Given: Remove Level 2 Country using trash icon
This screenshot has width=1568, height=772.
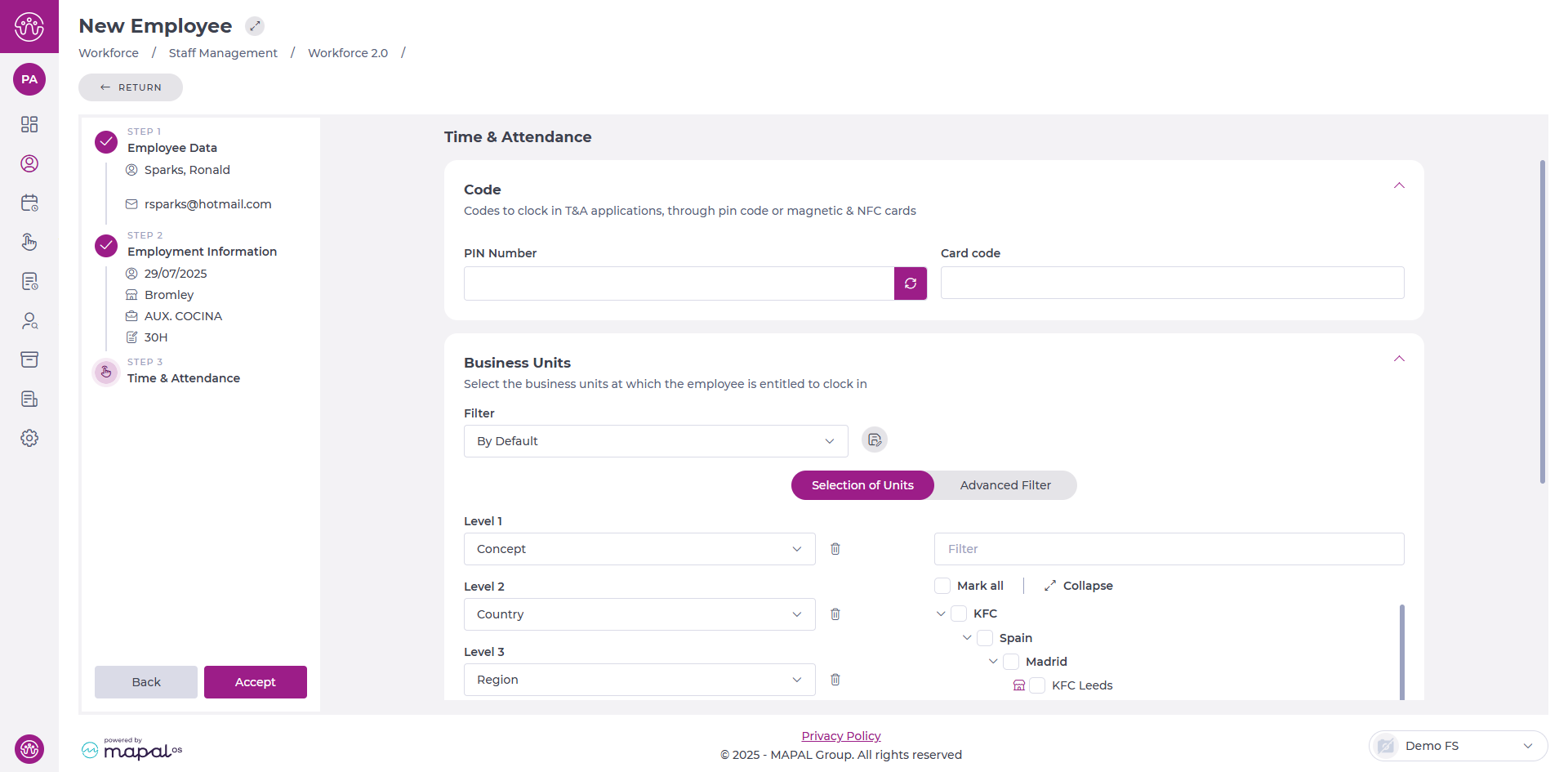Looking at the screenshot, I should point(835,614).
